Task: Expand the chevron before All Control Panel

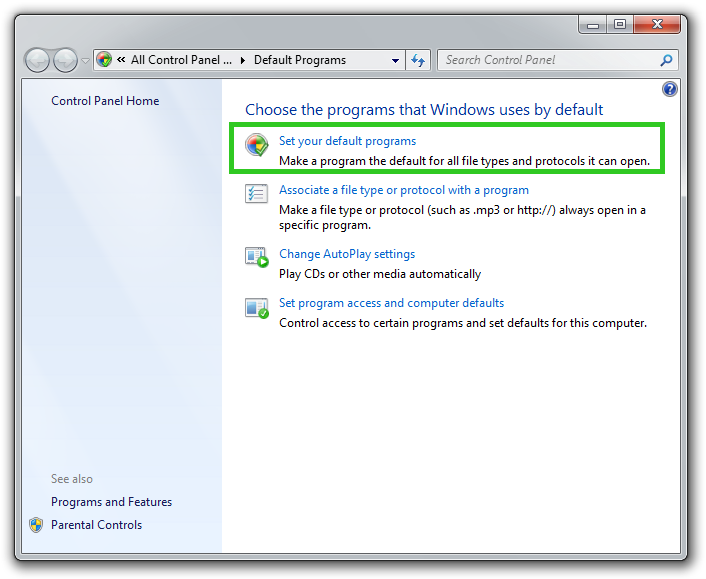Action: 121,59
